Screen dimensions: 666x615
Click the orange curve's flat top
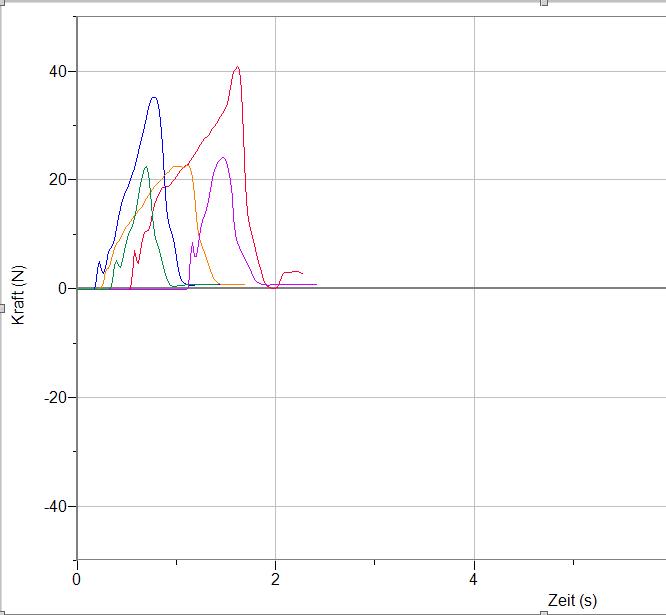(180, 166)
